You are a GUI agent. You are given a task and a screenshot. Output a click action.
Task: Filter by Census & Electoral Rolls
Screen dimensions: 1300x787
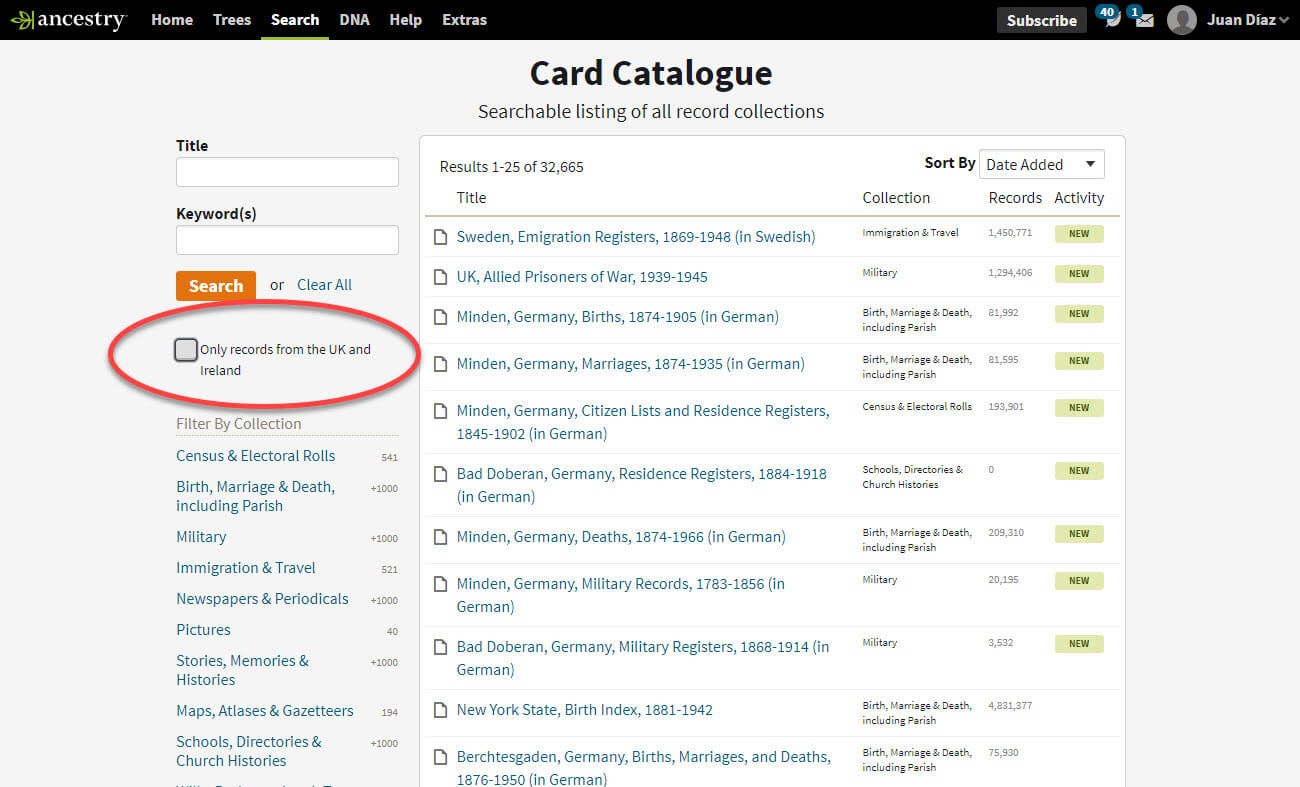coord(256,456)
